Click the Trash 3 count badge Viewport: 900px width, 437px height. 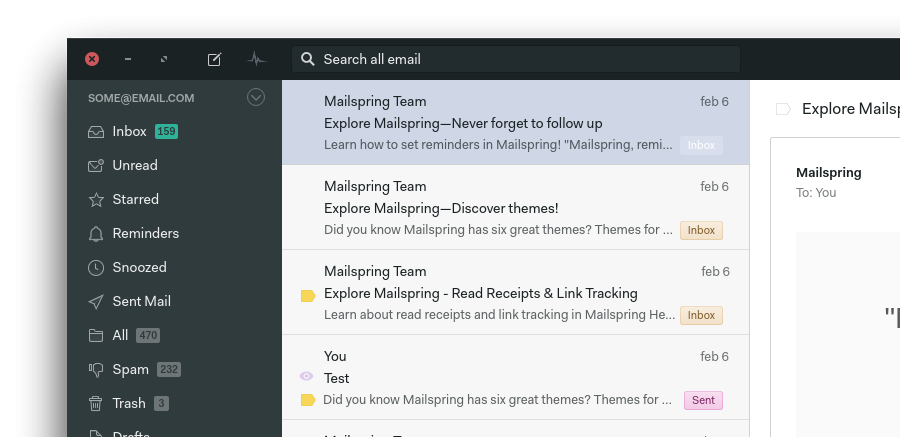click(161, 403)
